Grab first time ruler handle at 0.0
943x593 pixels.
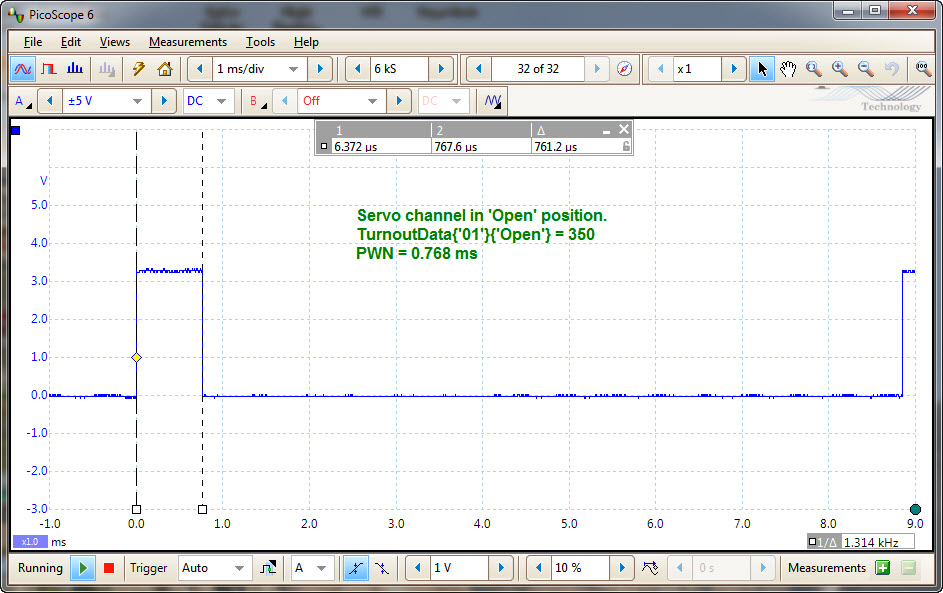click(137, 509)
